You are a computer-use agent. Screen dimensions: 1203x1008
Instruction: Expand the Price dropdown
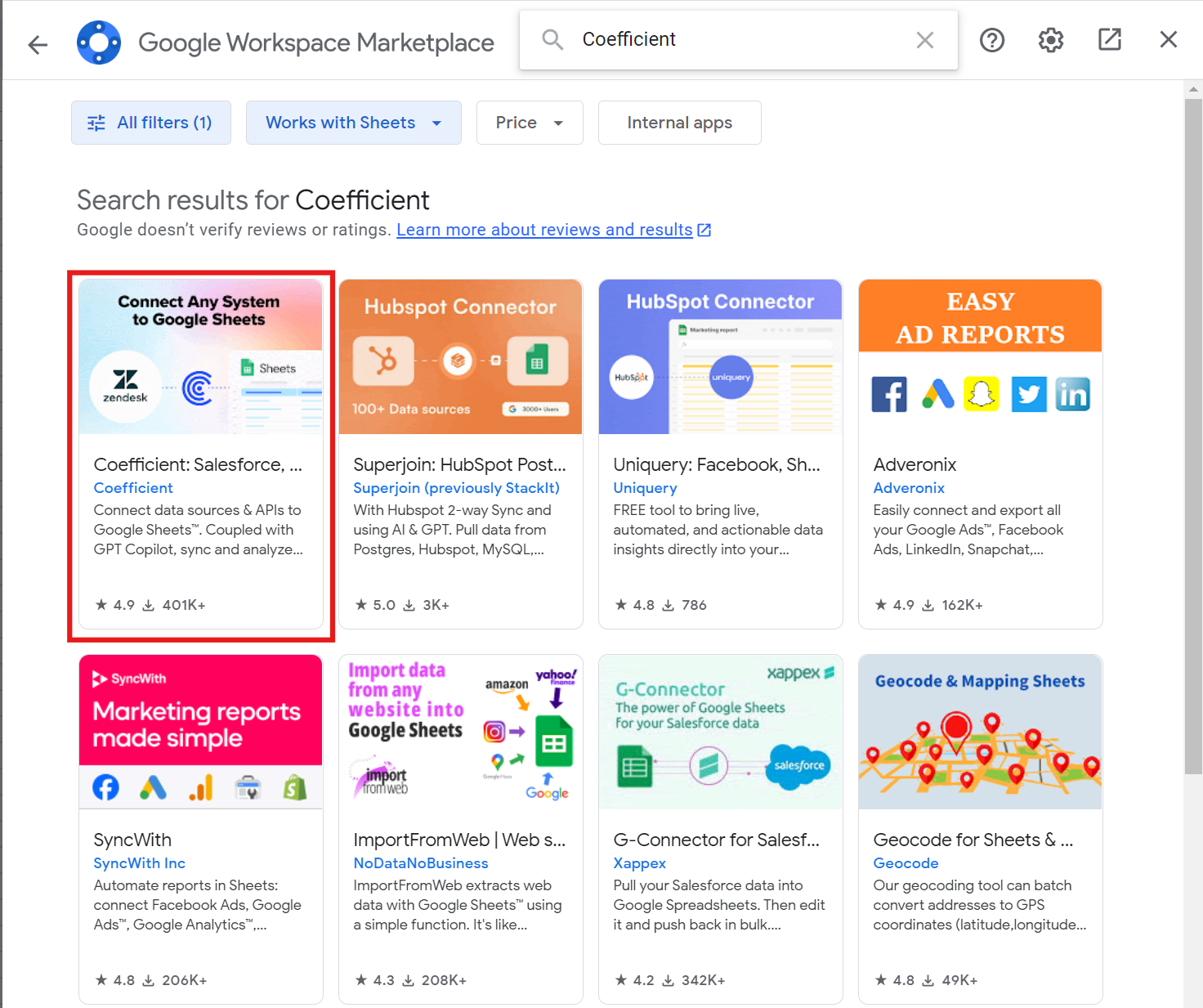(x=530, y=123)
